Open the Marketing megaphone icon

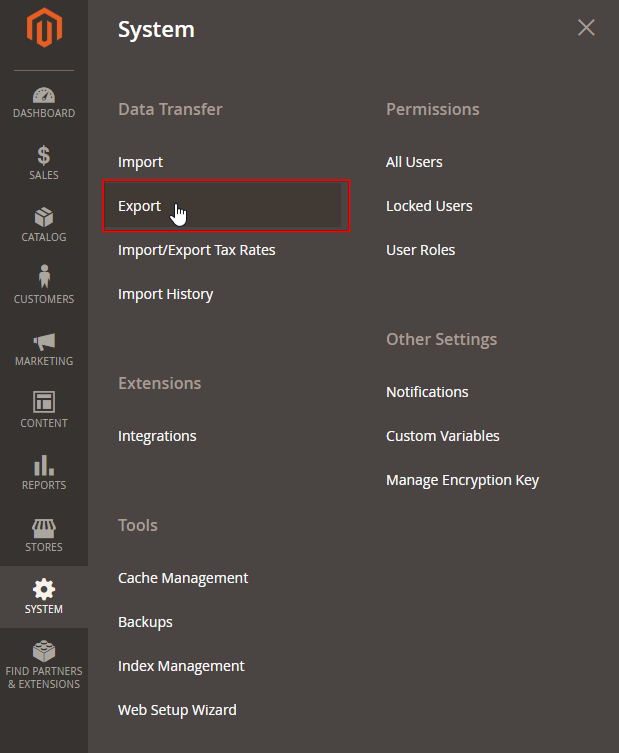point(44,342)
